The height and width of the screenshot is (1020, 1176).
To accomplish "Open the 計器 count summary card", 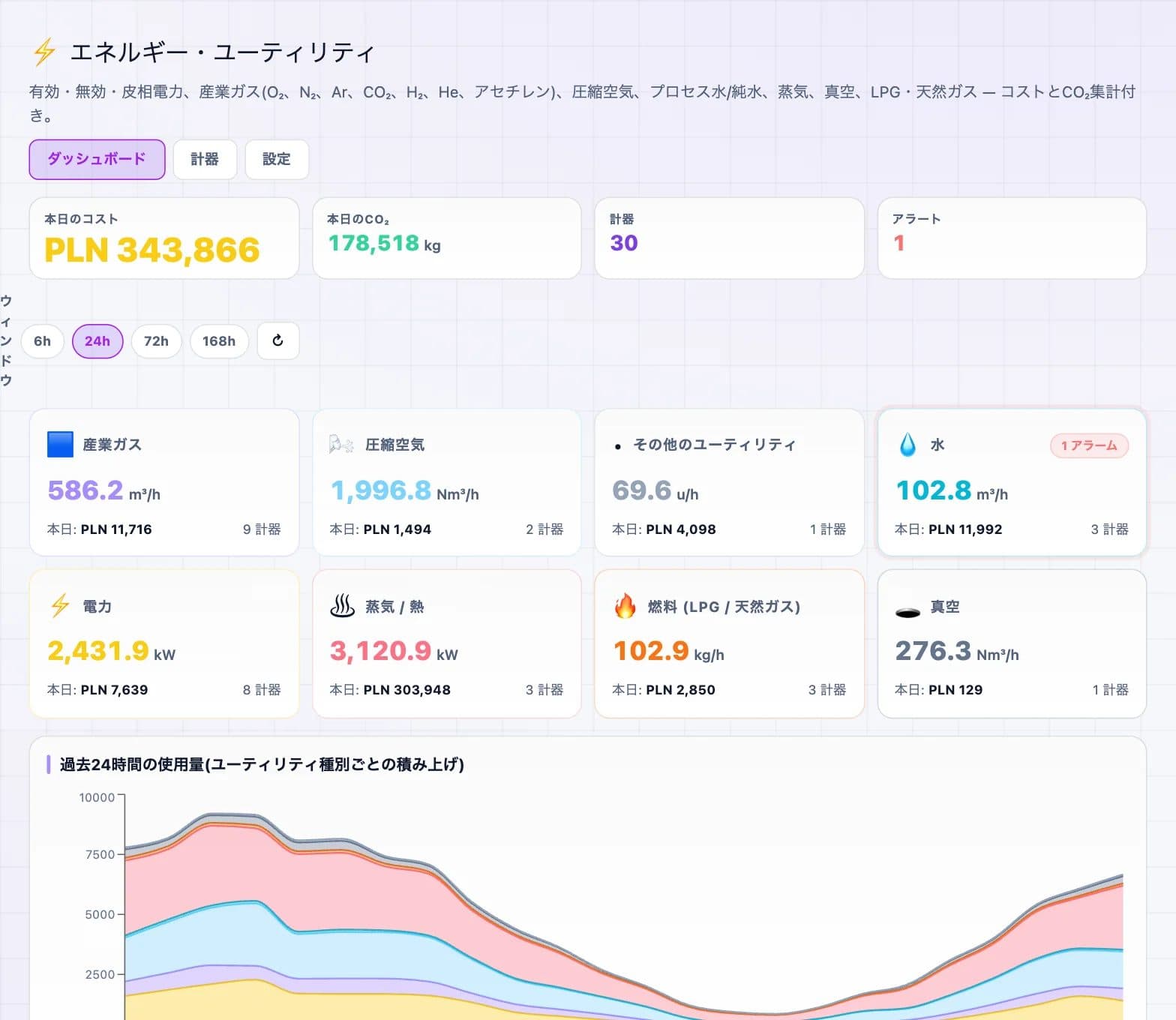I will [730, 238].
